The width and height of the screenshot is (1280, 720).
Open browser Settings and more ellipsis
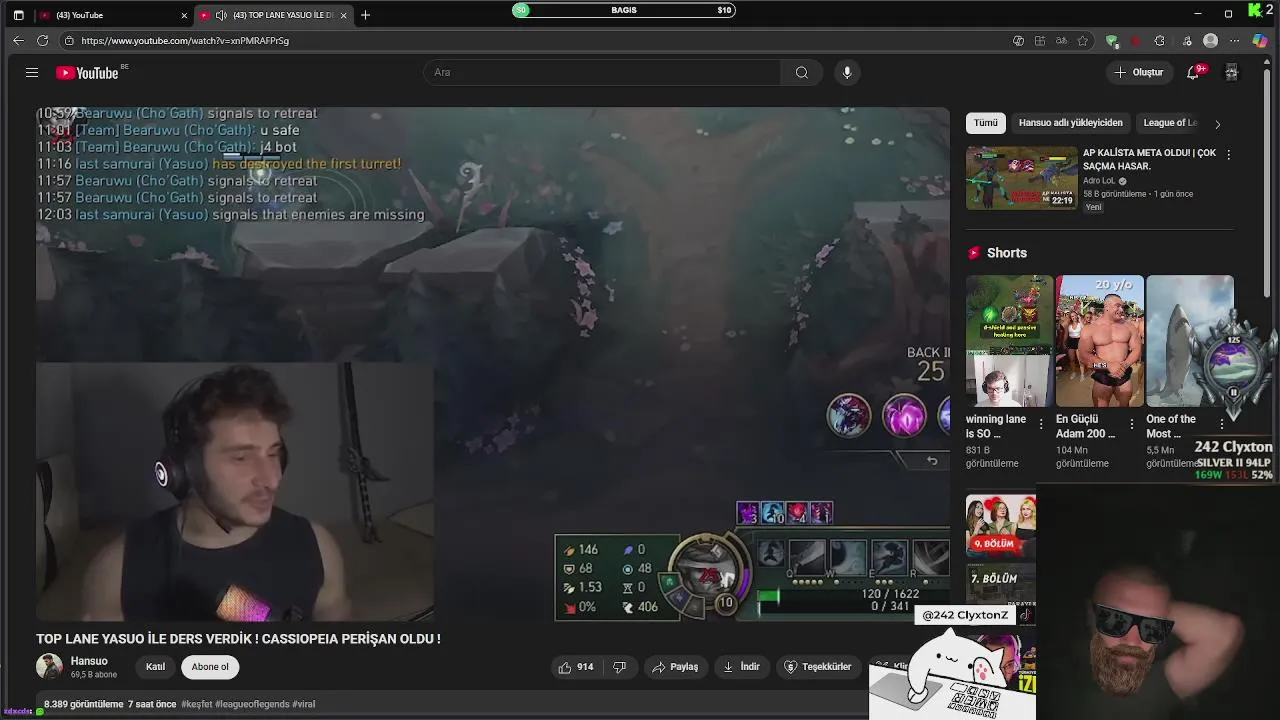(1235, 41)
